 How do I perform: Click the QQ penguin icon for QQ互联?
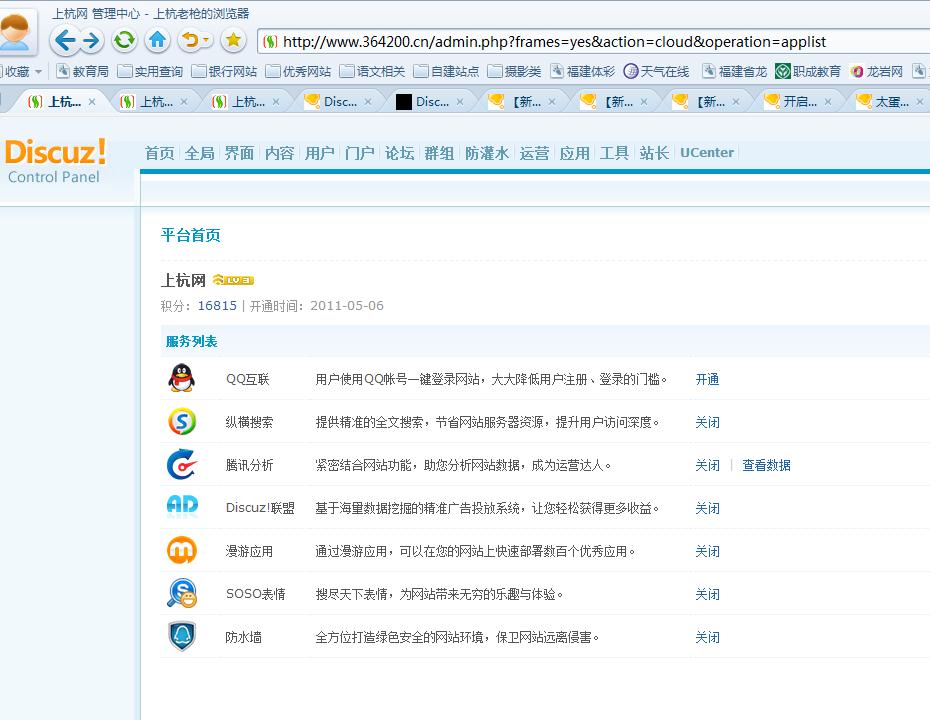(x=181, y=379)
